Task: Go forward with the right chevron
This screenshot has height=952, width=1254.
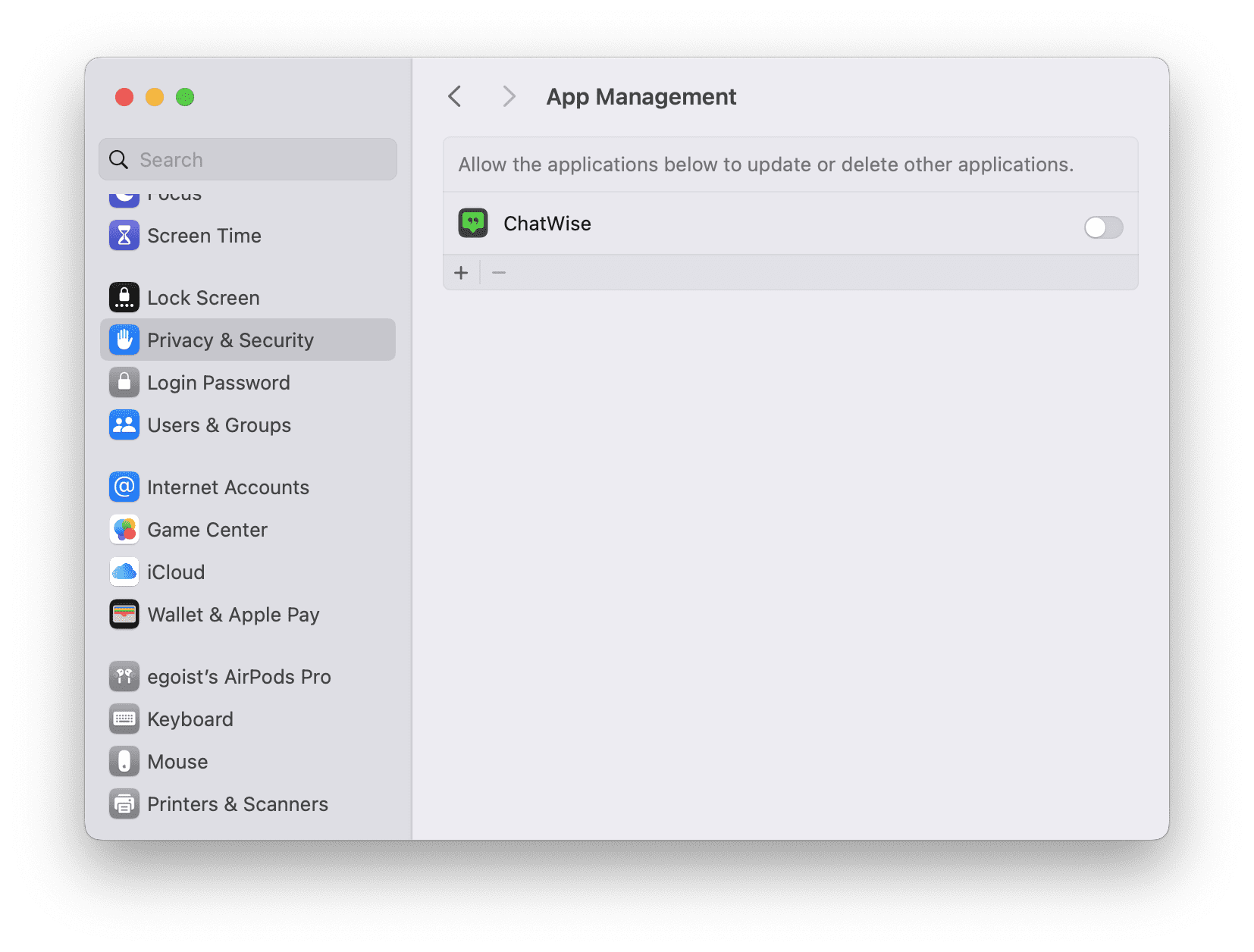Action: click(x=509, y=97)
